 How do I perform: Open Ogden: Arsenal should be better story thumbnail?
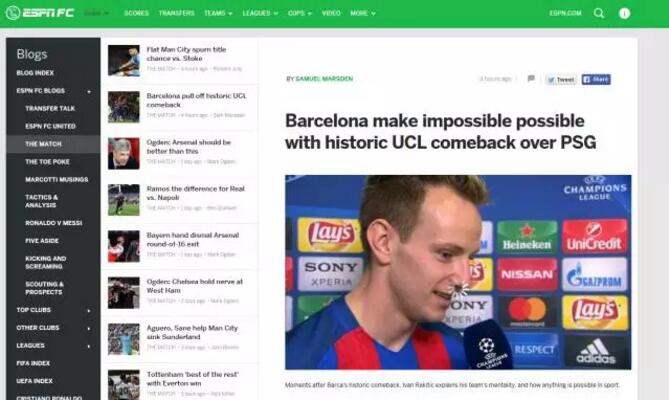point(124,154)
